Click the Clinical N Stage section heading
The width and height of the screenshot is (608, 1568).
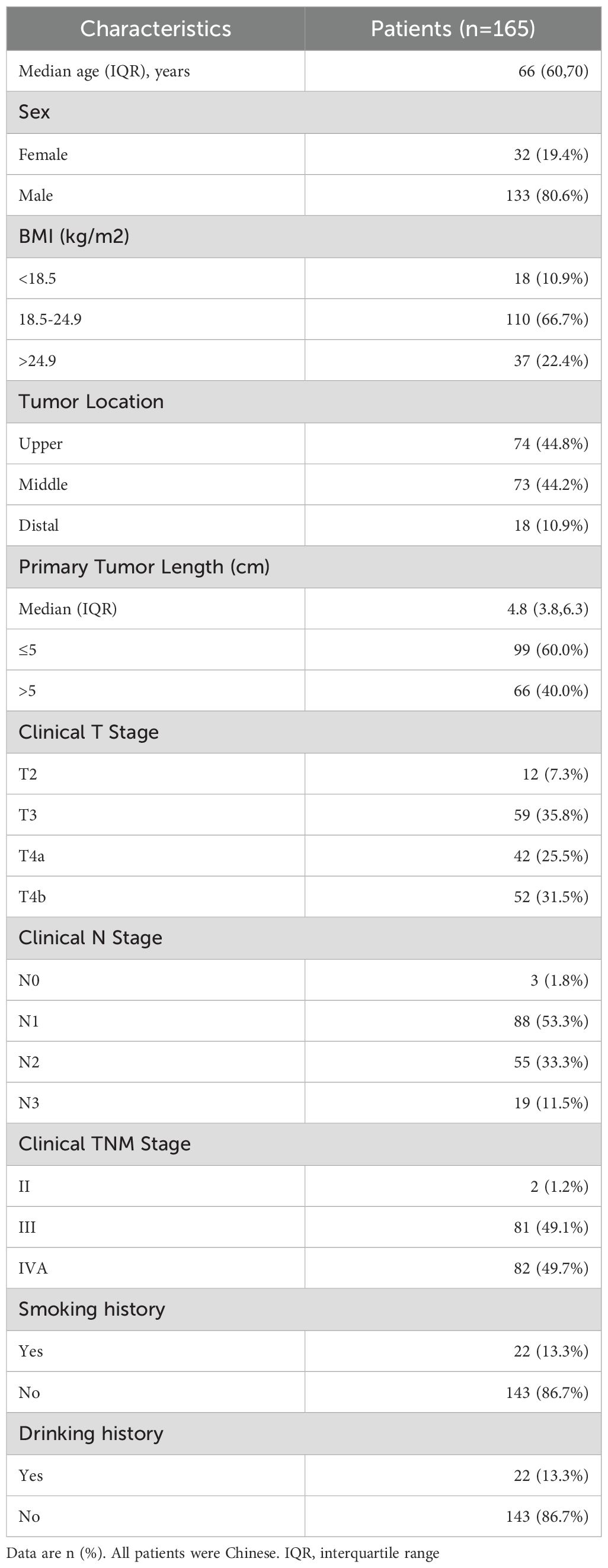(90, 938)
